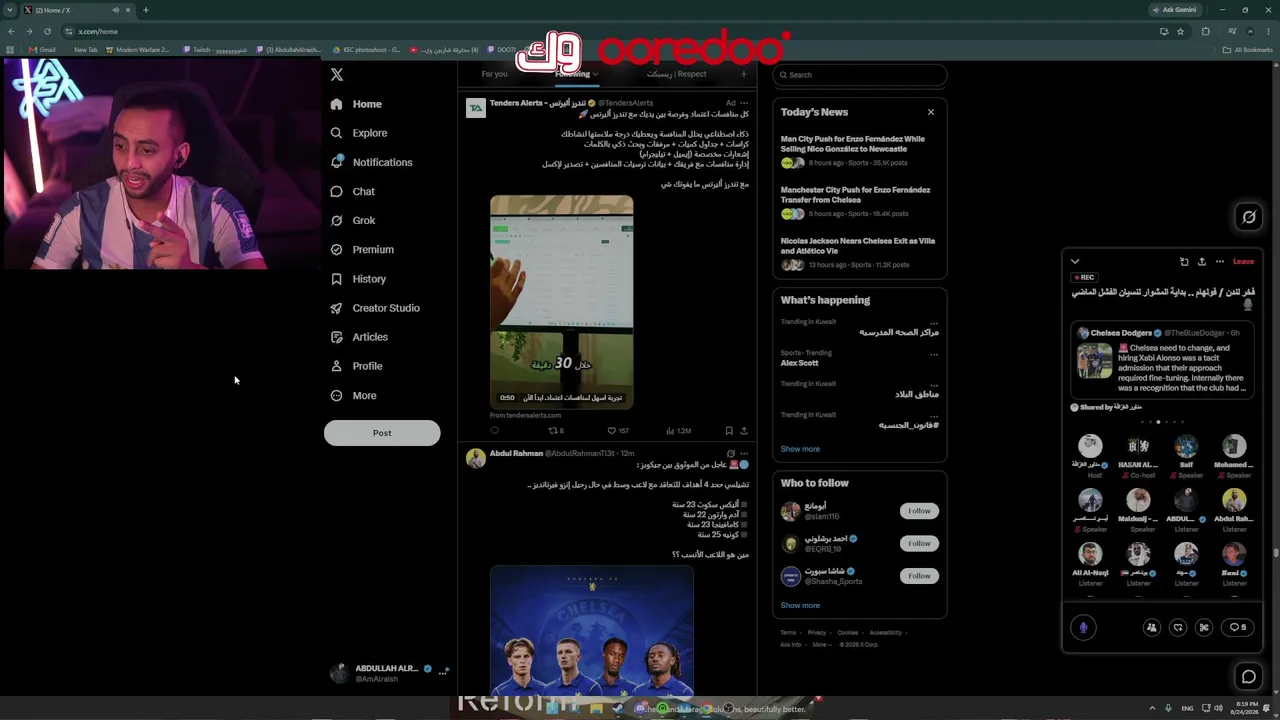1280x720 pixels.
Task: Open Space participants list icon
Action: pos(1152,627)
